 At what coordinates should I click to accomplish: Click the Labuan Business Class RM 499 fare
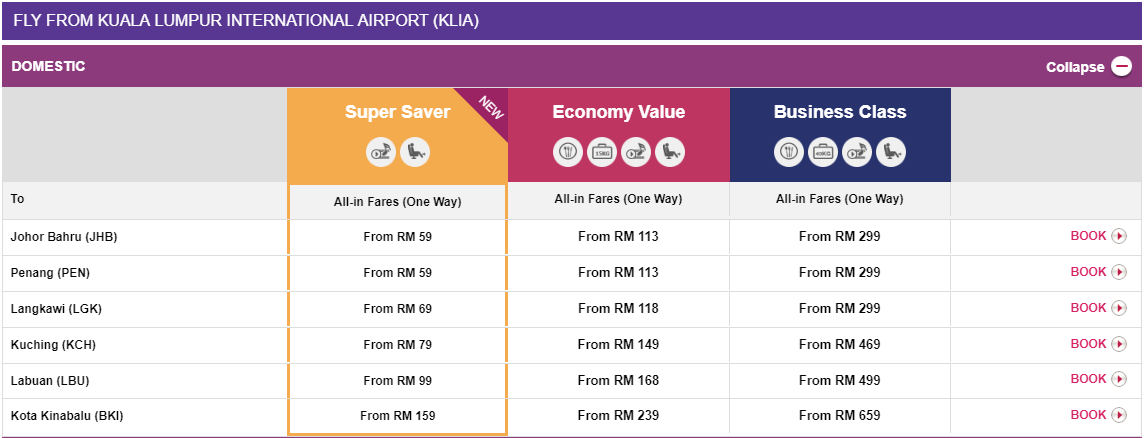pyautogui.click(x=840, y=380)
